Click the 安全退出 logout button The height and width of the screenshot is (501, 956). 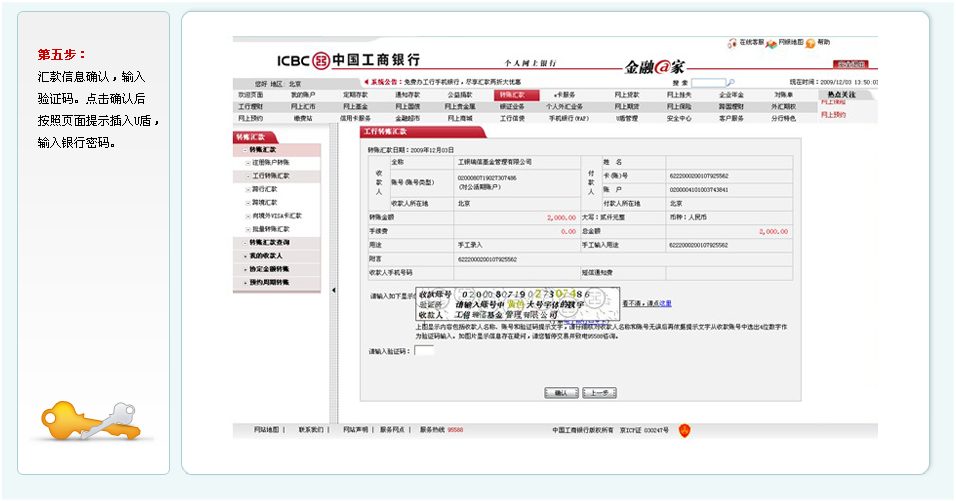[x=851, y=64]
